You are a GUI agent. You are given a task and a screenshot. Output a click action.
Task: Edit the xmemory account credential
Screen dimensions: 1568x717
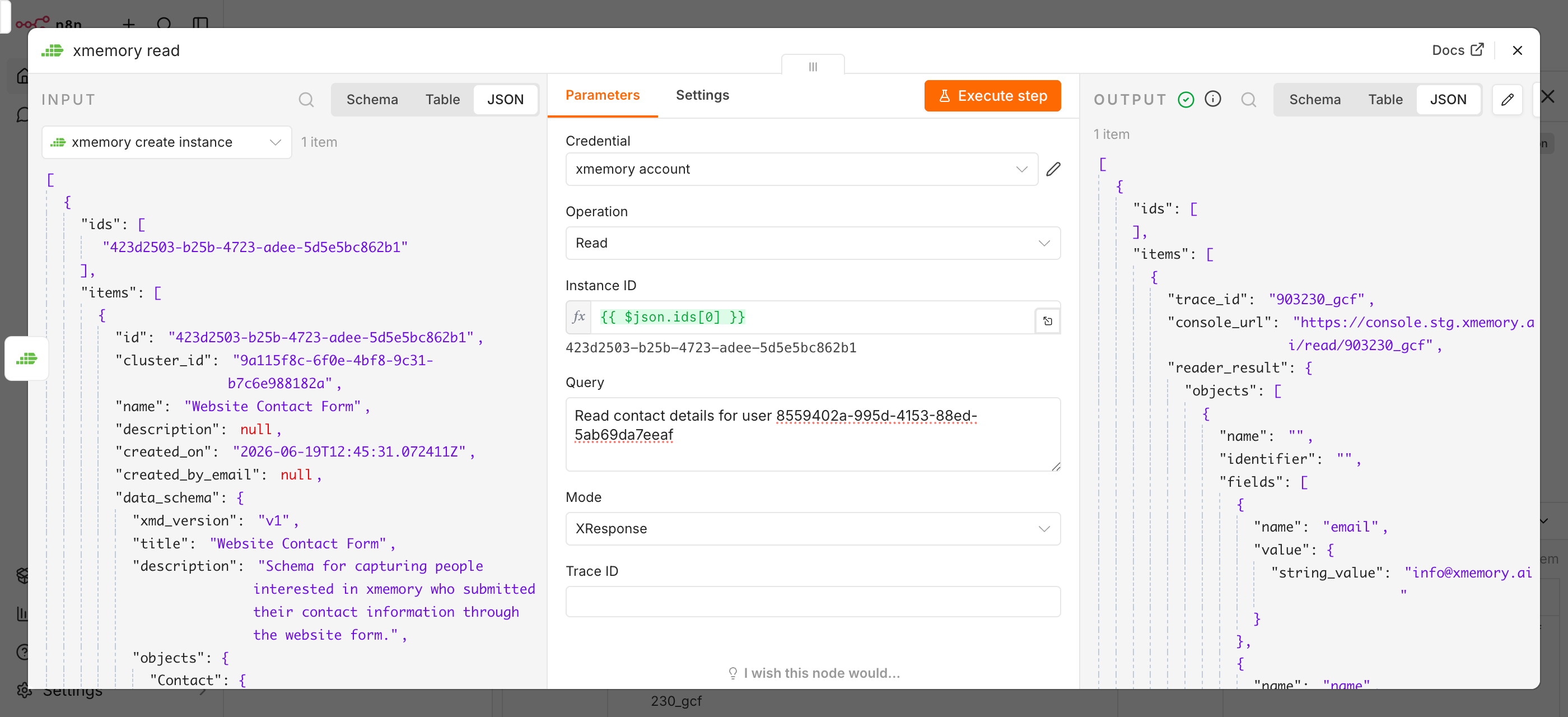pyautogui.click(x=1054, y=169)
